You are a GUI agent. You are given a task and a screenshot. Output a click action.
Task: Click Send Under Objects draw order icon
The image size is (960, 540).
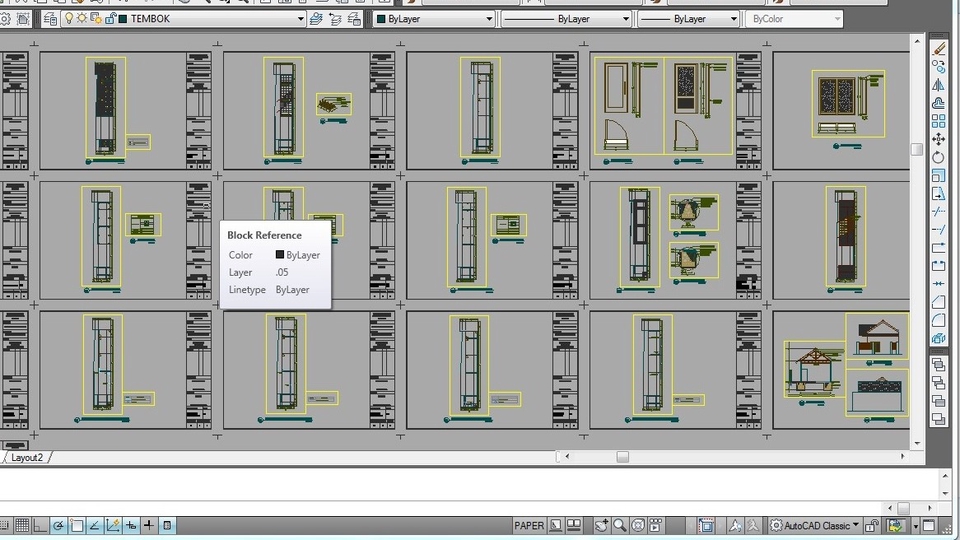[x=939, y=419]
